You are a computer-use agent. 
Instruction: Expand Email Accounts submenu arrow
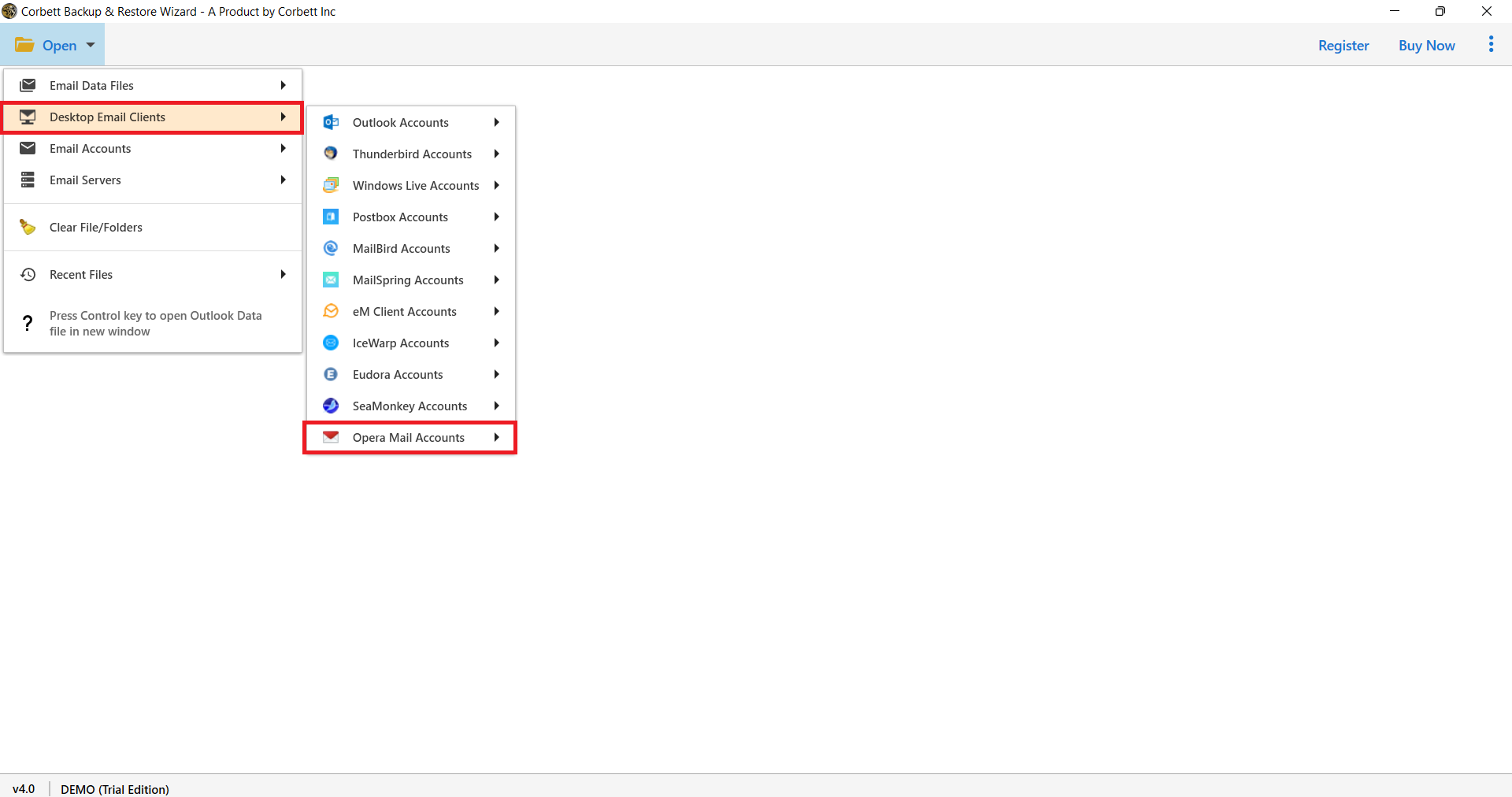coord(283,148)
